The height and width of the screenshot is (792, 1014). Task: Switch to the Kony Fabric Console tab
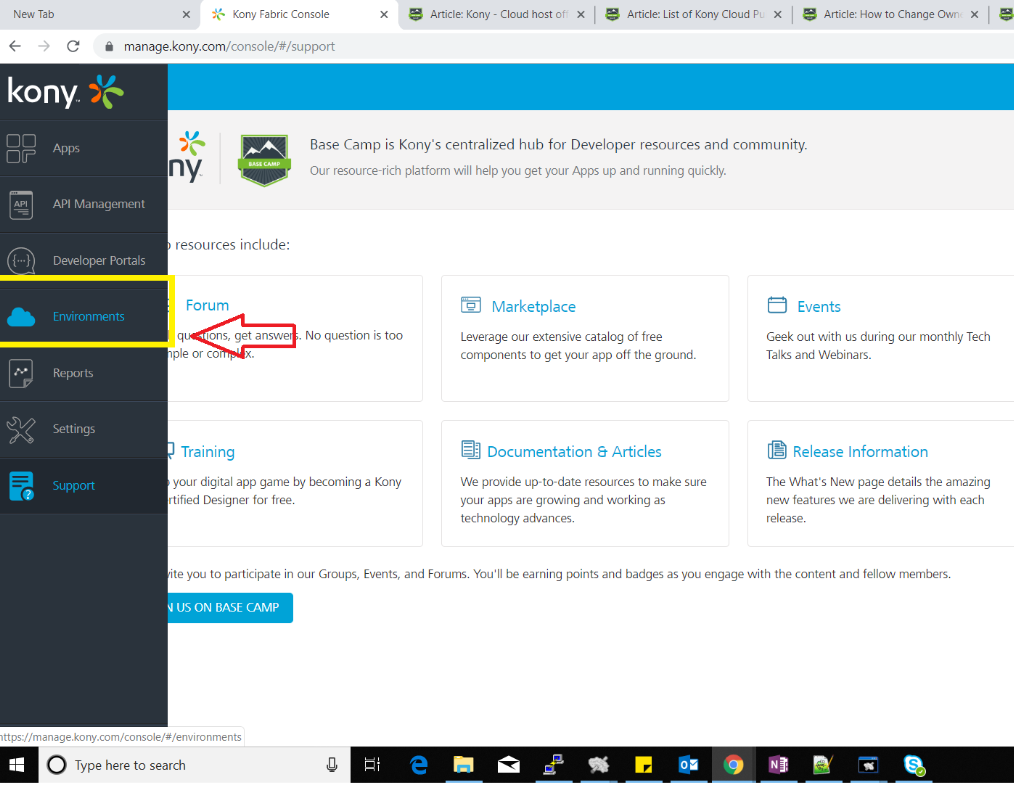point(286,15)
